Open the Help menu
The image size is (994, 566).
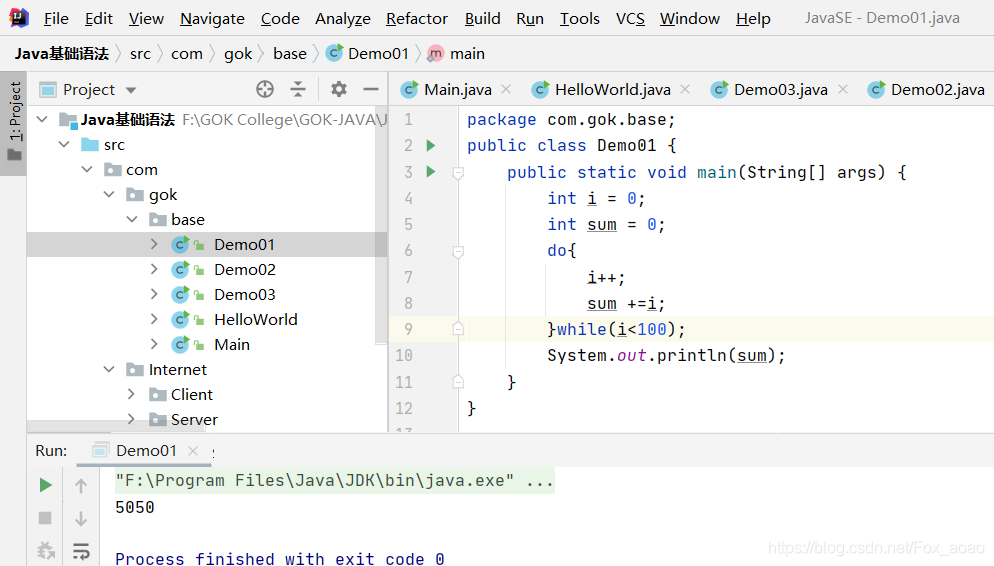pos(753,19)
